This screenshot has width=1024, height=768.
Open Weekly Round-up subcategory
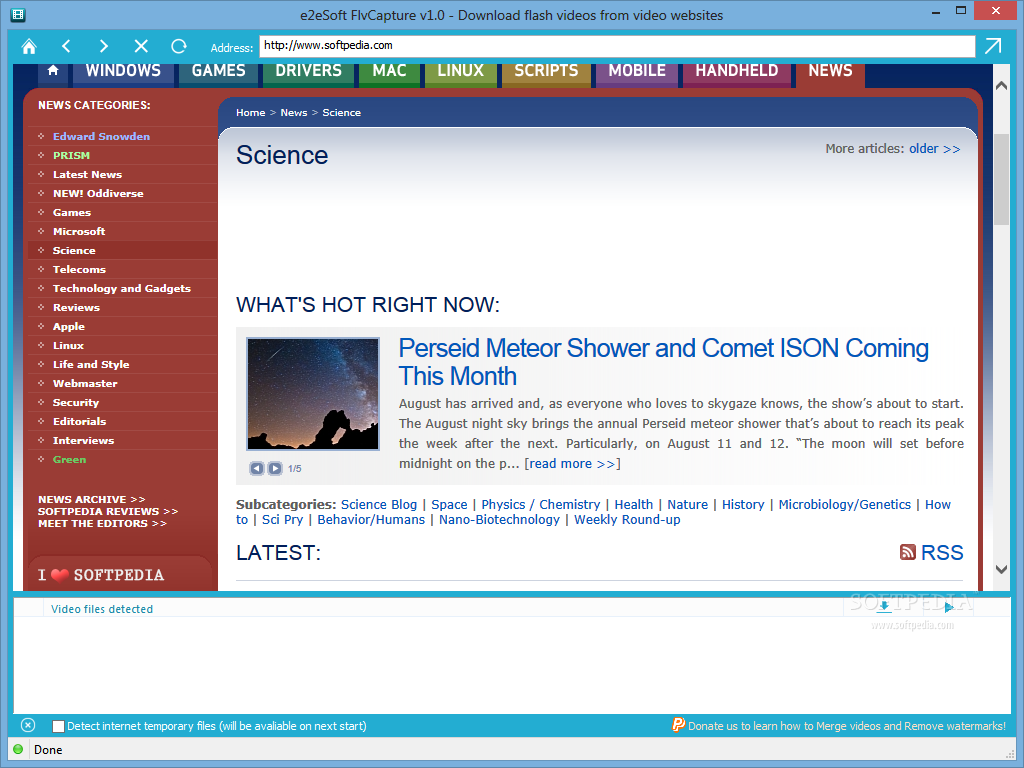click(x=627, y=519)
